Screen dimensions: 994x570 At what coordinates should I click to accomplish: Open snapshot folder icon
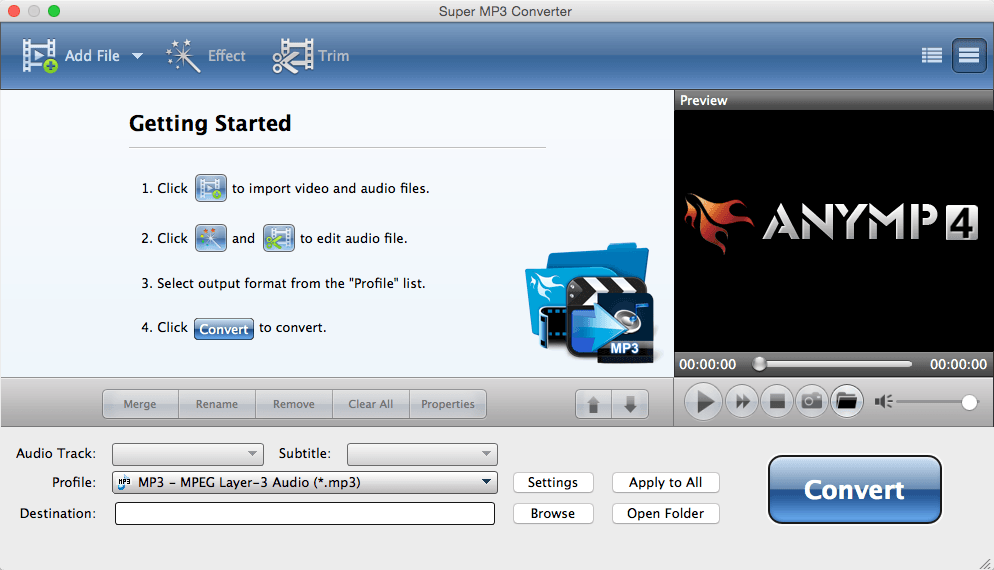(x=846, y=401)
